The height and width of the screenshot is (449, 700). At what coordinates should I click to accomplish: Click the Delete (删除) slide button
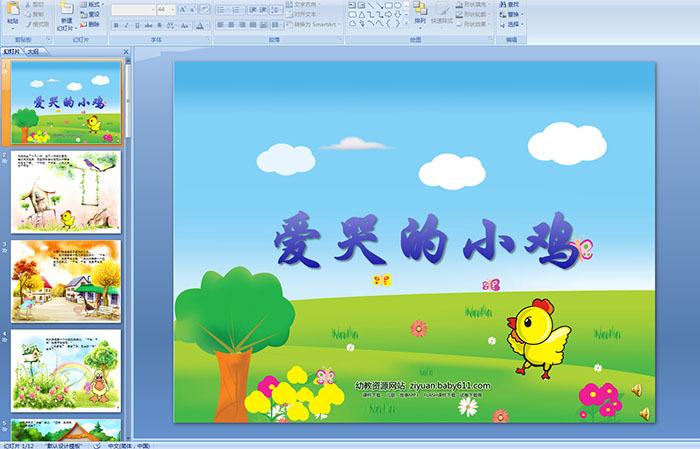pyautogui.click(x=90, y=25)
